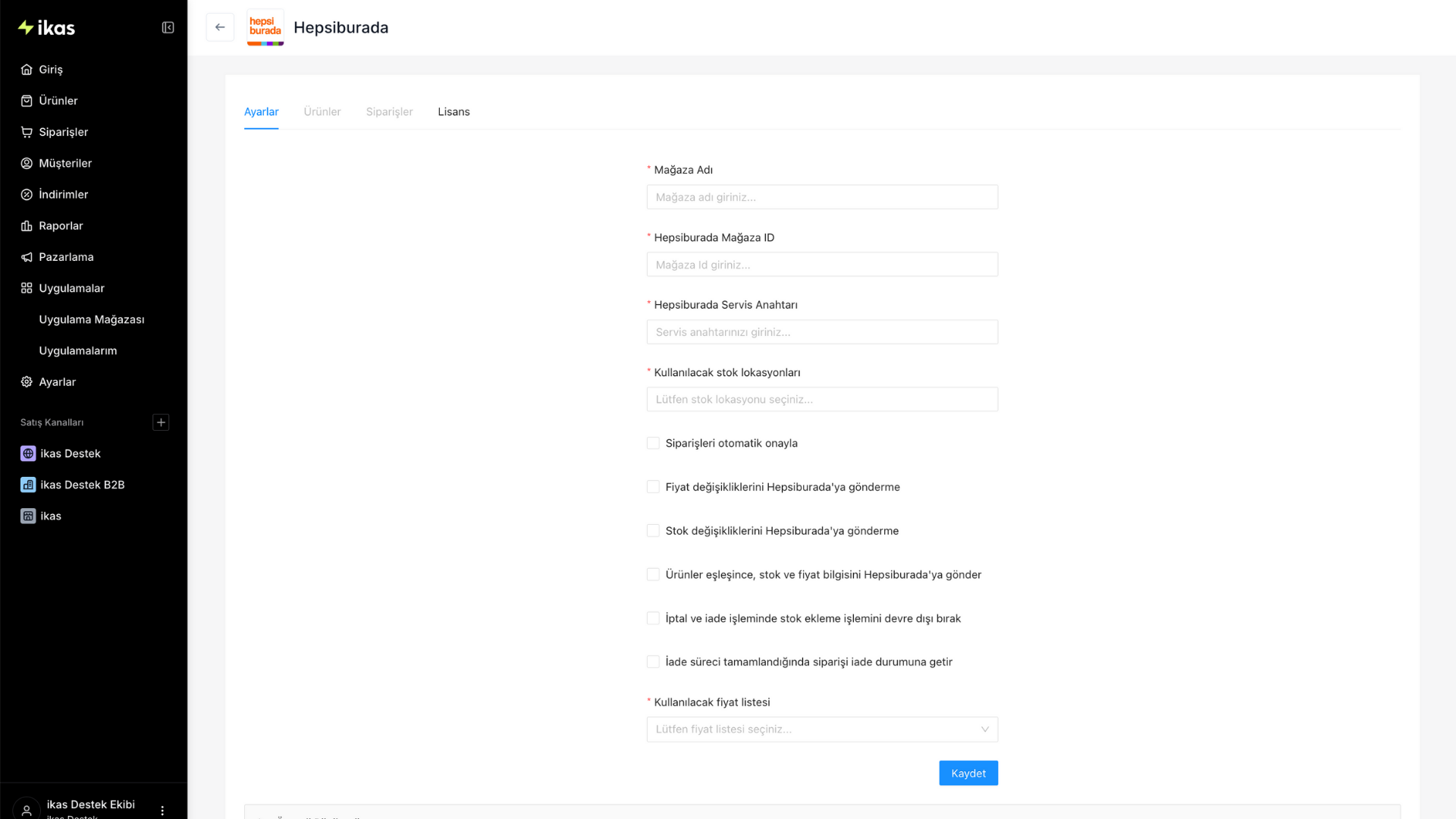Click the ikas Destek storefront icon

tap(28, 453)
